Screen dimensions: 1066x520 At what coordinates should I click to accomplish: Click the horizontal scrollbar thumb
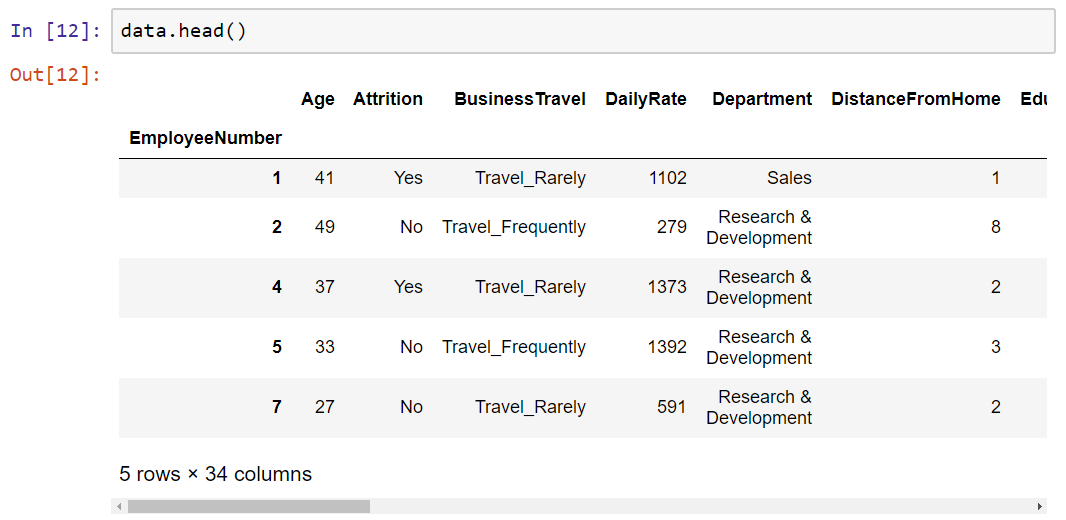(249, 506)
